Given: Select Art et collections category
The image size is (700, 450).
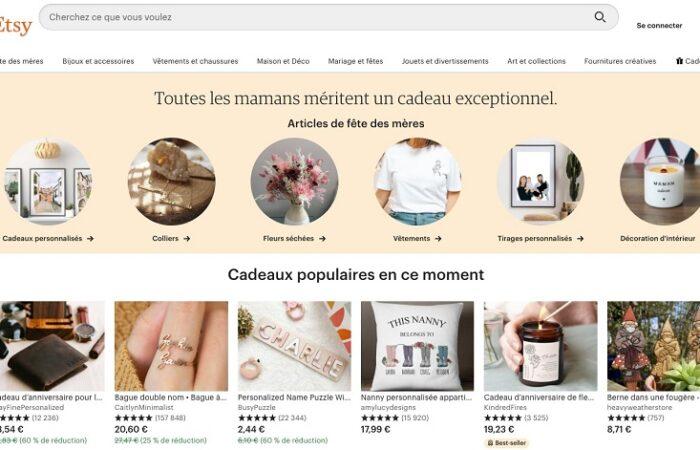Looking at the screenshot, I should [536, 61].
